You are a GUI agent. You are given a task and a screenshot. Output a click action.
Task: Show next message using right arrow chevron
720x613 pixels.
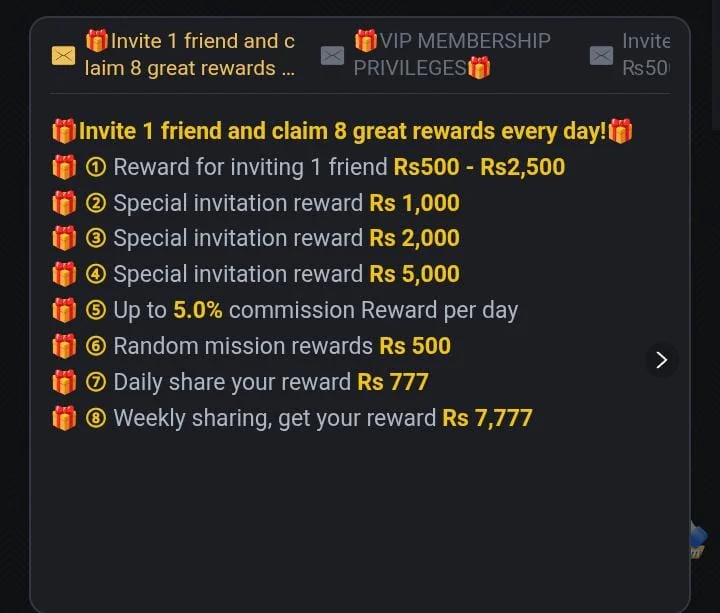(661, 360)
